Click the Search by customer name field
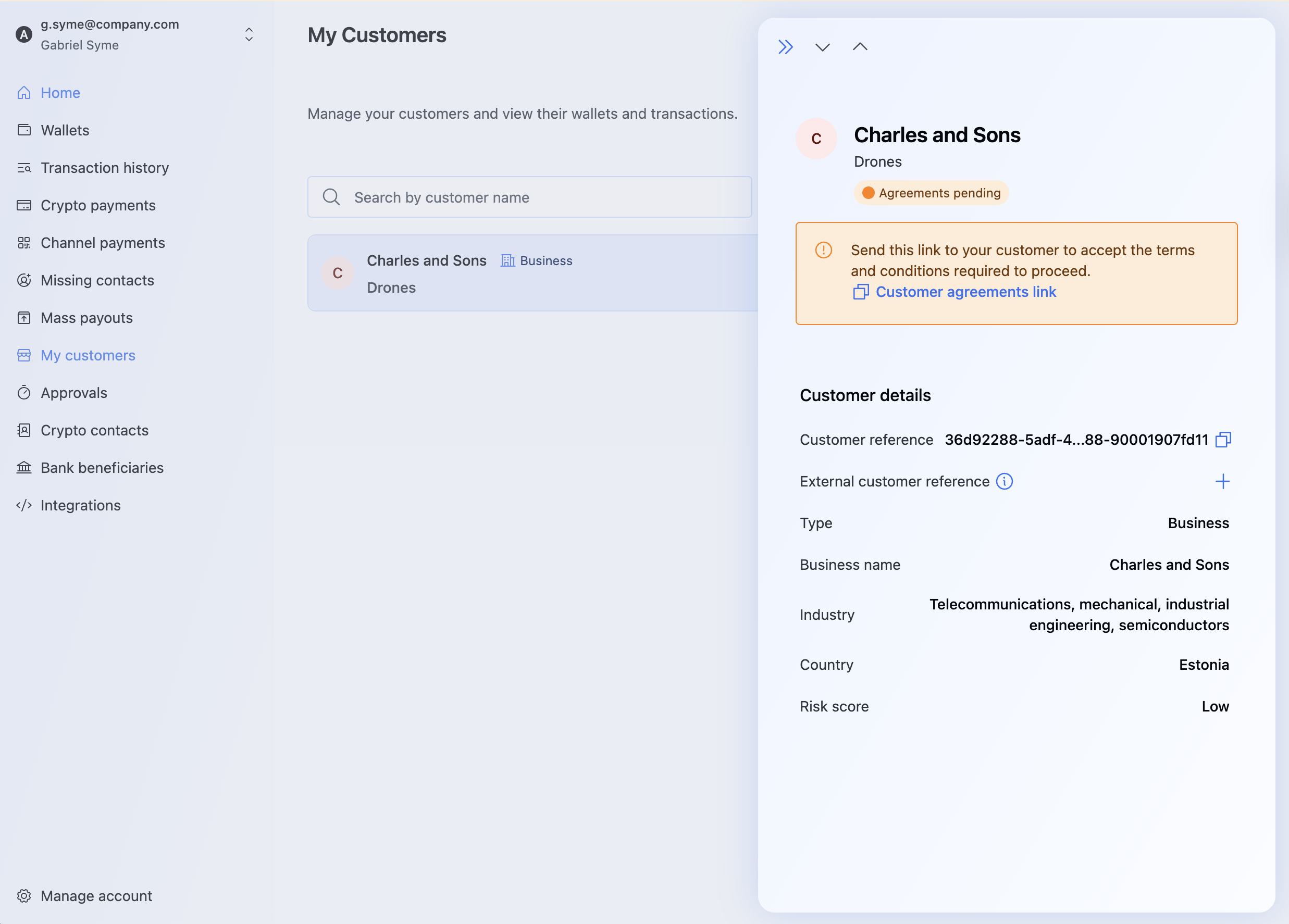The height and width of the screenshot is (924, 1289). tap(540, 197)
